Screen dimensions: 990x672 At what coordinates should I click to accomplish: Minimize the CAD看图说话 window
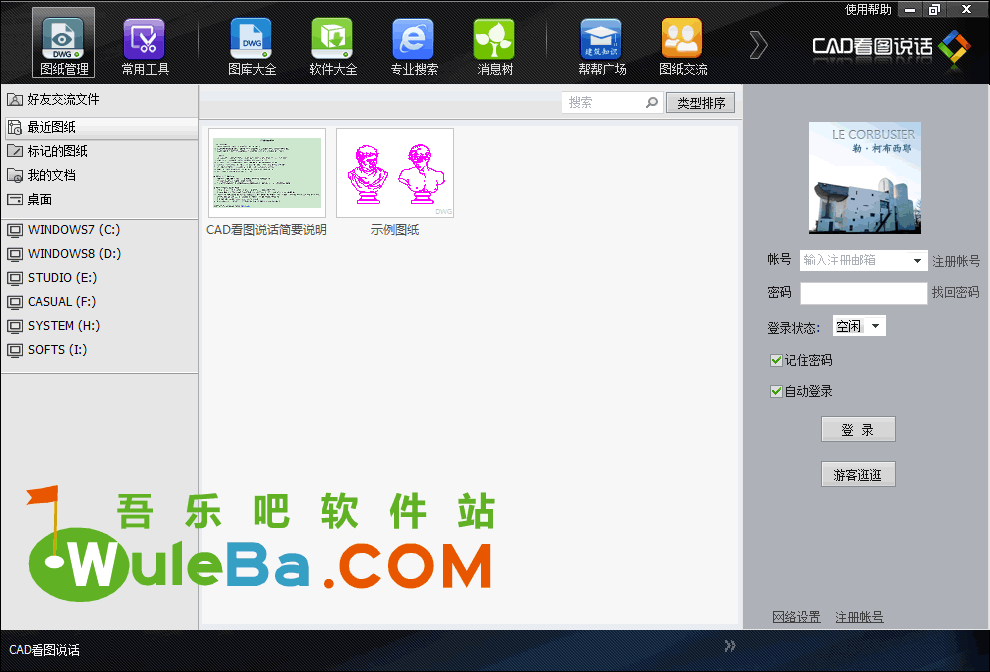click(x=910, y=9)
